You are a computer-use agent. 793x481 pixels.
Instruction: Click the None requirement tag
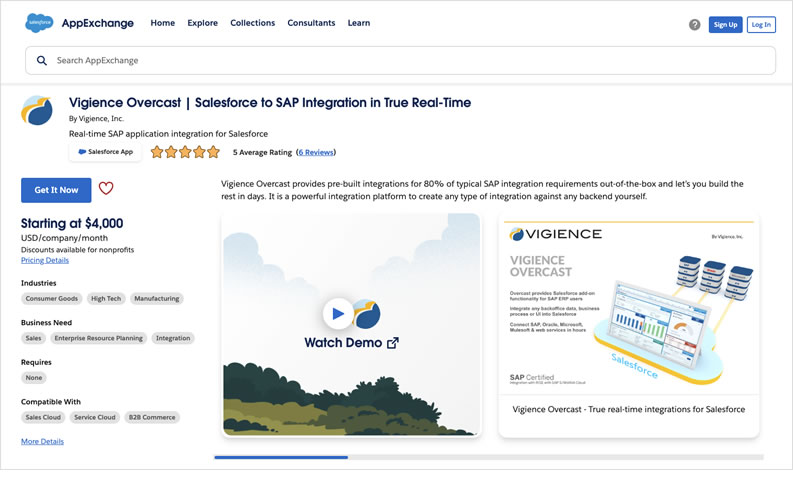point(34,377)
